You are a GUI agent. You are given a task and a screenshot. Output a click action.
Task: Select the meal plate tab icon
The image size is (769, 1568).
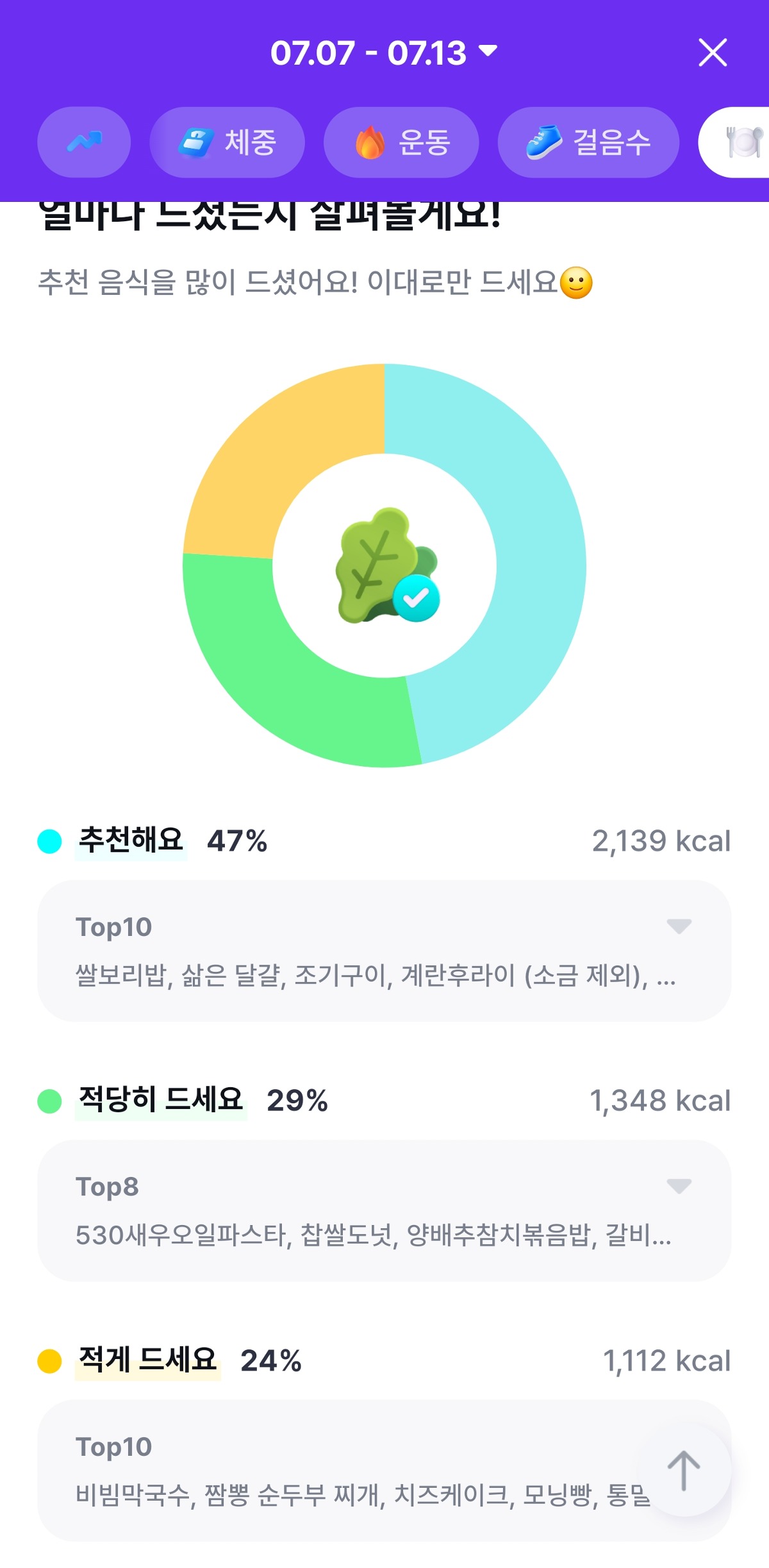pyautogui.click(x=743, y=142)
